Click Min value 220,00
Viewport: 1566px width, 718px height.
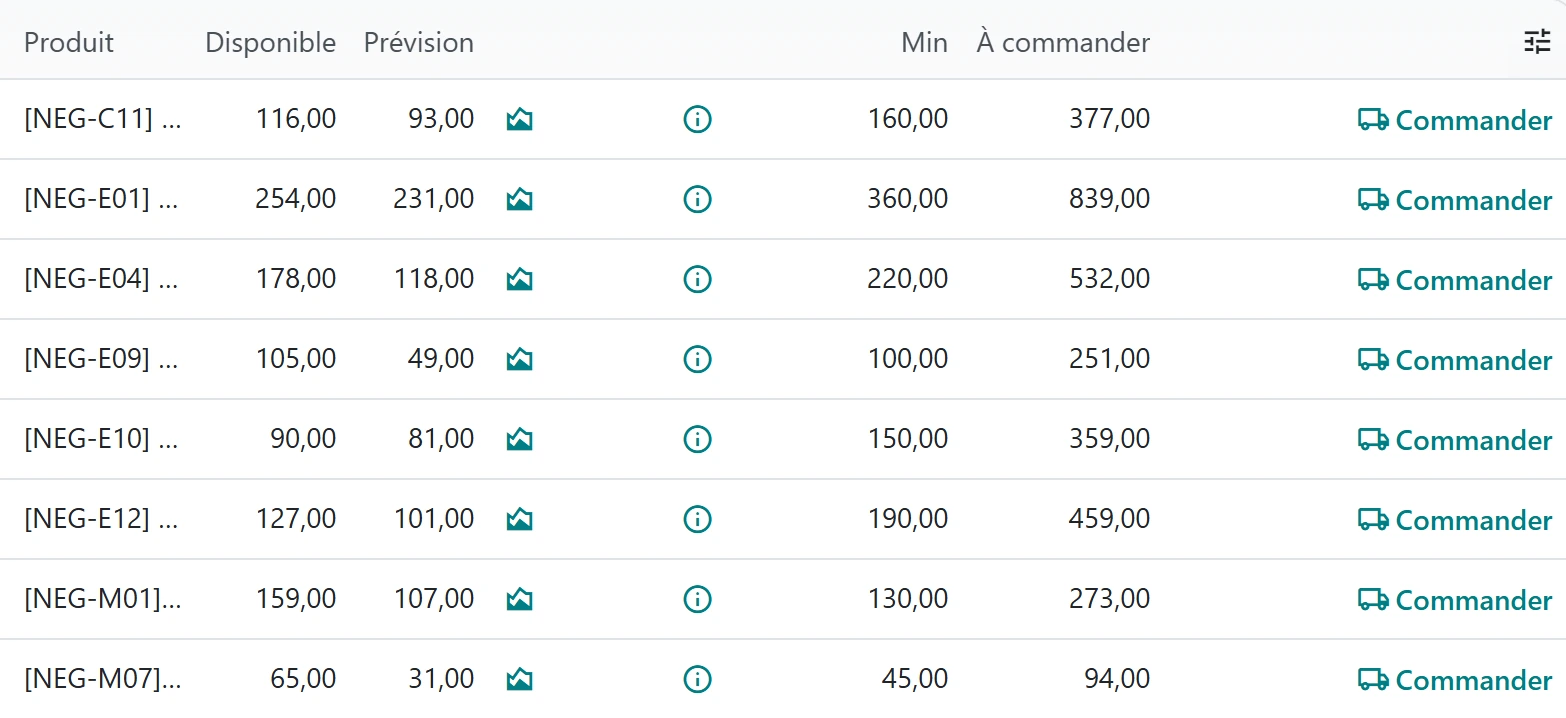click(x=907, y=279)
